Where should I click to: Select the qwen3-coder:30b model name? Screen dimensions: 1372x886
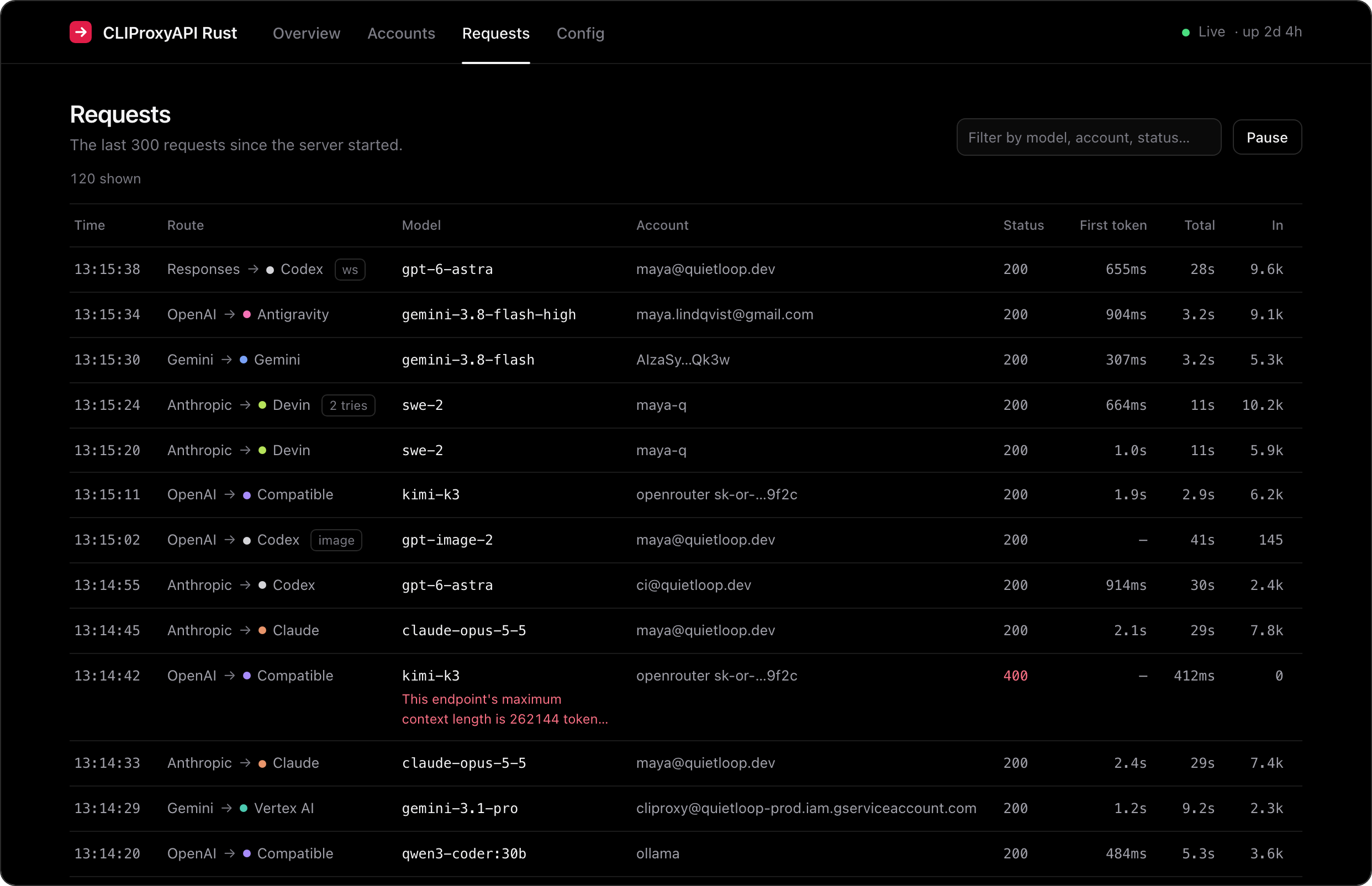click(463, 854)
